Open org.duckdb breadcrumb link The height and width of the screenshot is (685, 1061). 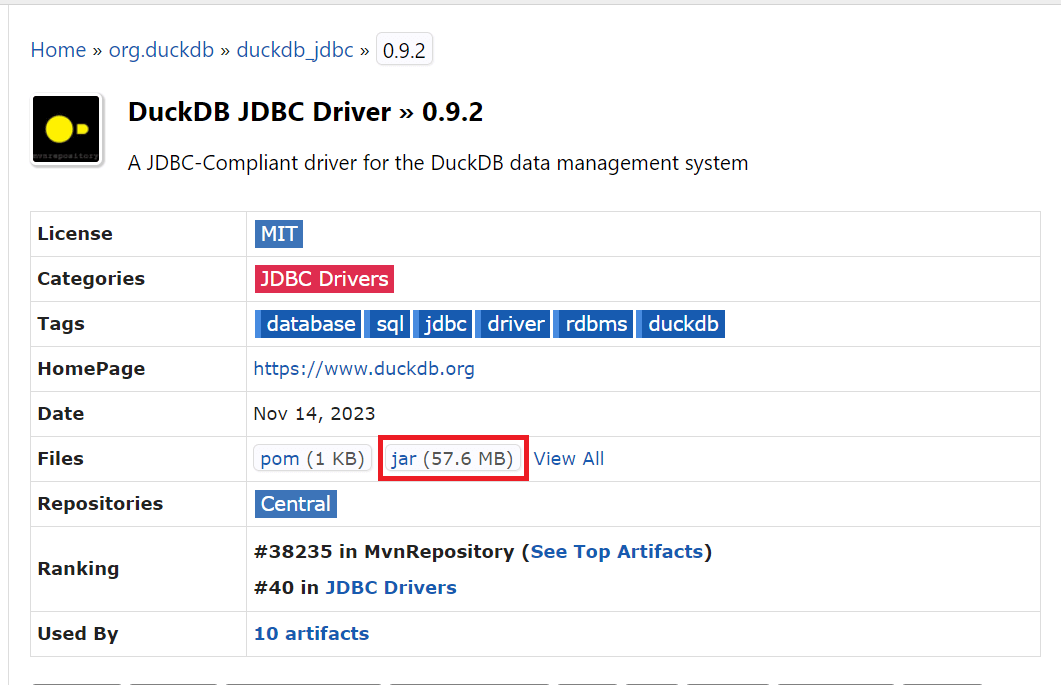click(x=161, y=50)
